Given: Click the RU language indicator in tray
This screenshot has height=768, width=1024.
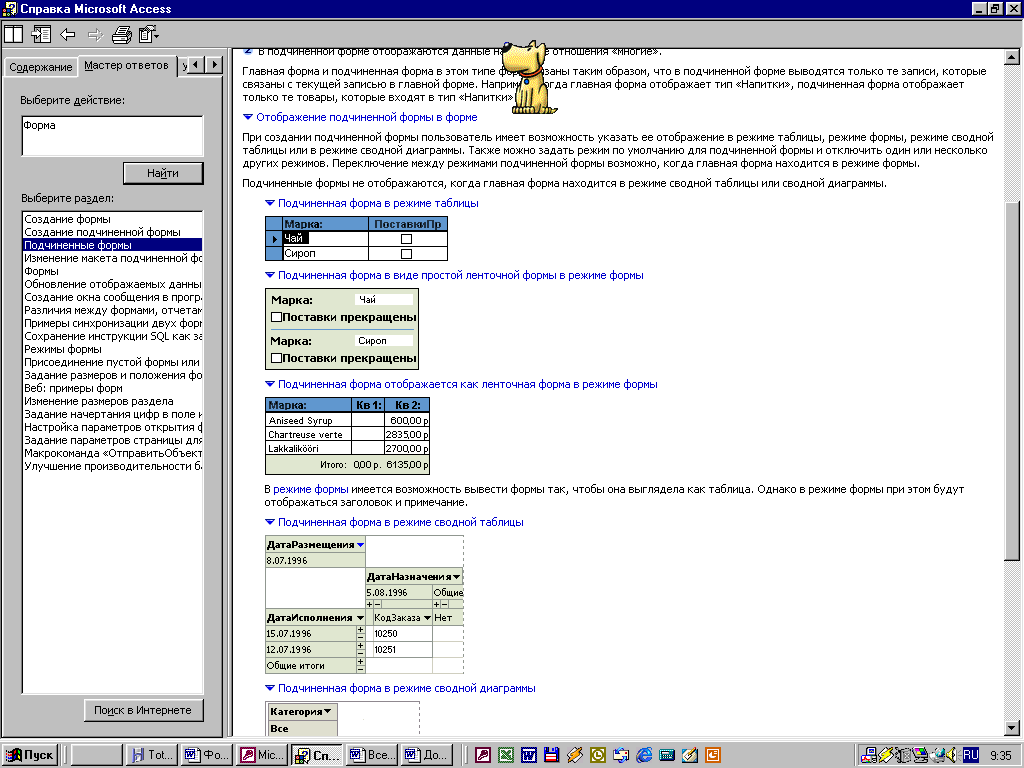Looking at the screenshot, I should (x=970, y=755).
